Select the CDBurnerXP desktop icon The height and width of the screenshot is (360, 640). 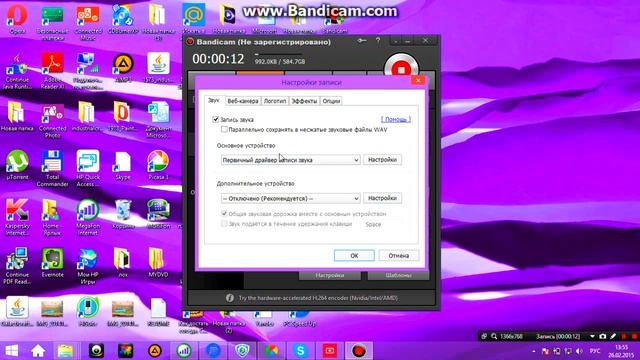[x=123, y=19]
